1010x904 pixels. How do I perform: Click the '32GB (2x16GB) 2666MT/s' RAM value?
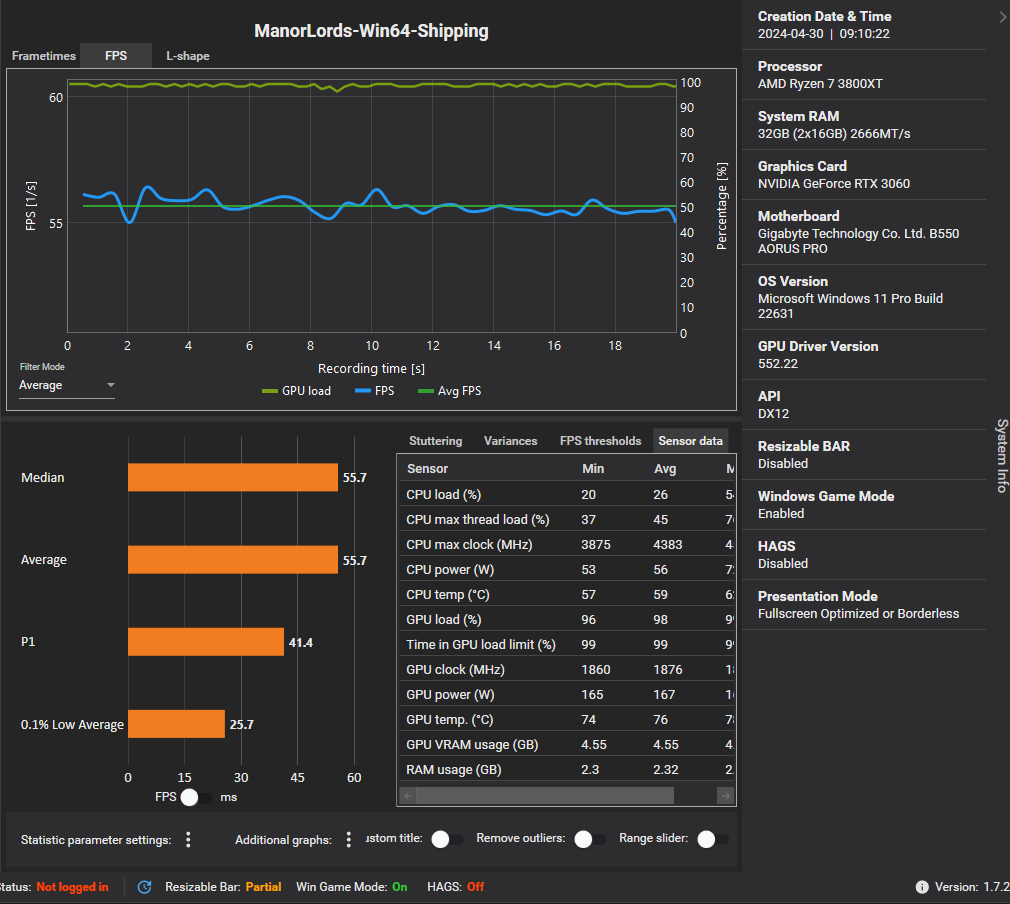click(x=834, y=134)
